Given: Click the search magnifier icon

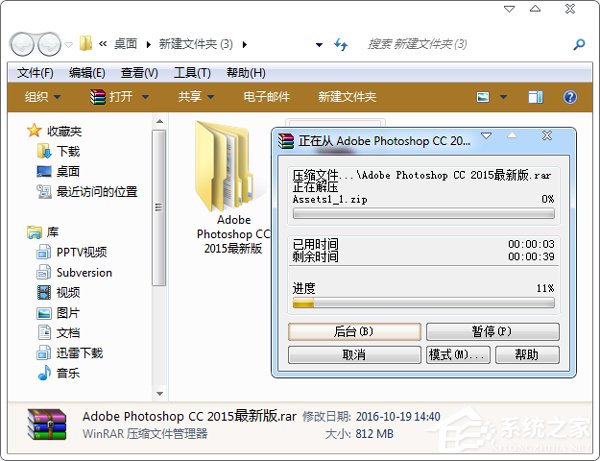Looking at the screenshot, I should pyautogui.click(x=579, y=44).
